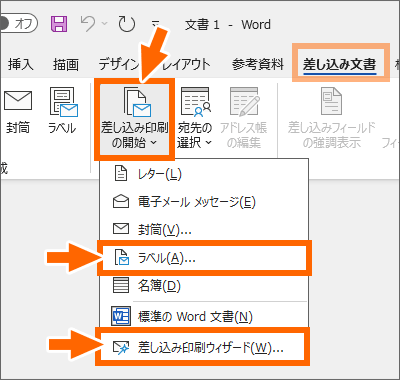This screenshot has height=380, width=400.
Task: Open 差し込み印刷の開始 dropdown button
Action: (134, 119)
